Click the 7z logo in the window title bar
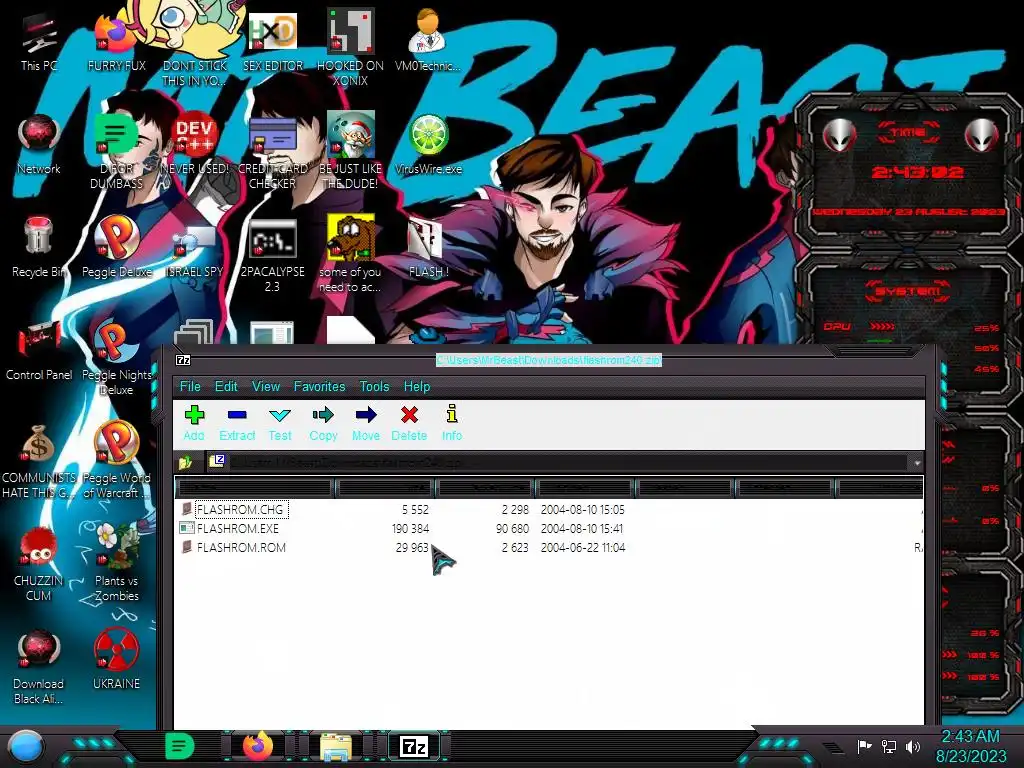 coord(183,360)
